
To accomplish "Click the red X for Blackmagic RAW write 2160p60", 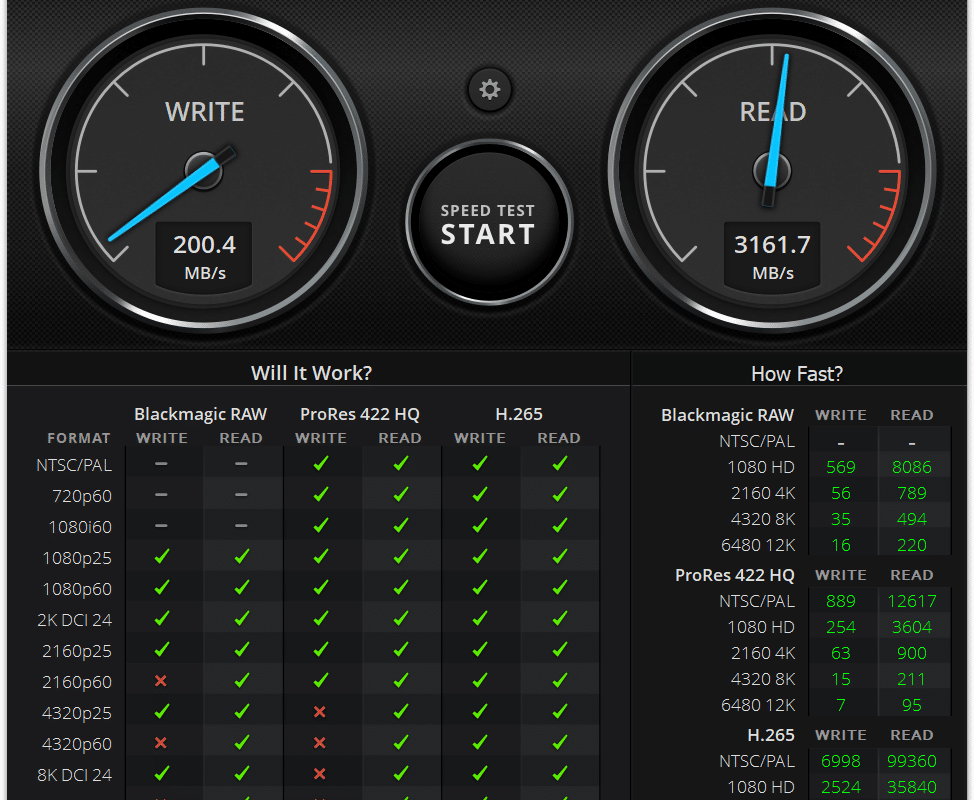I will click(161, 681).
